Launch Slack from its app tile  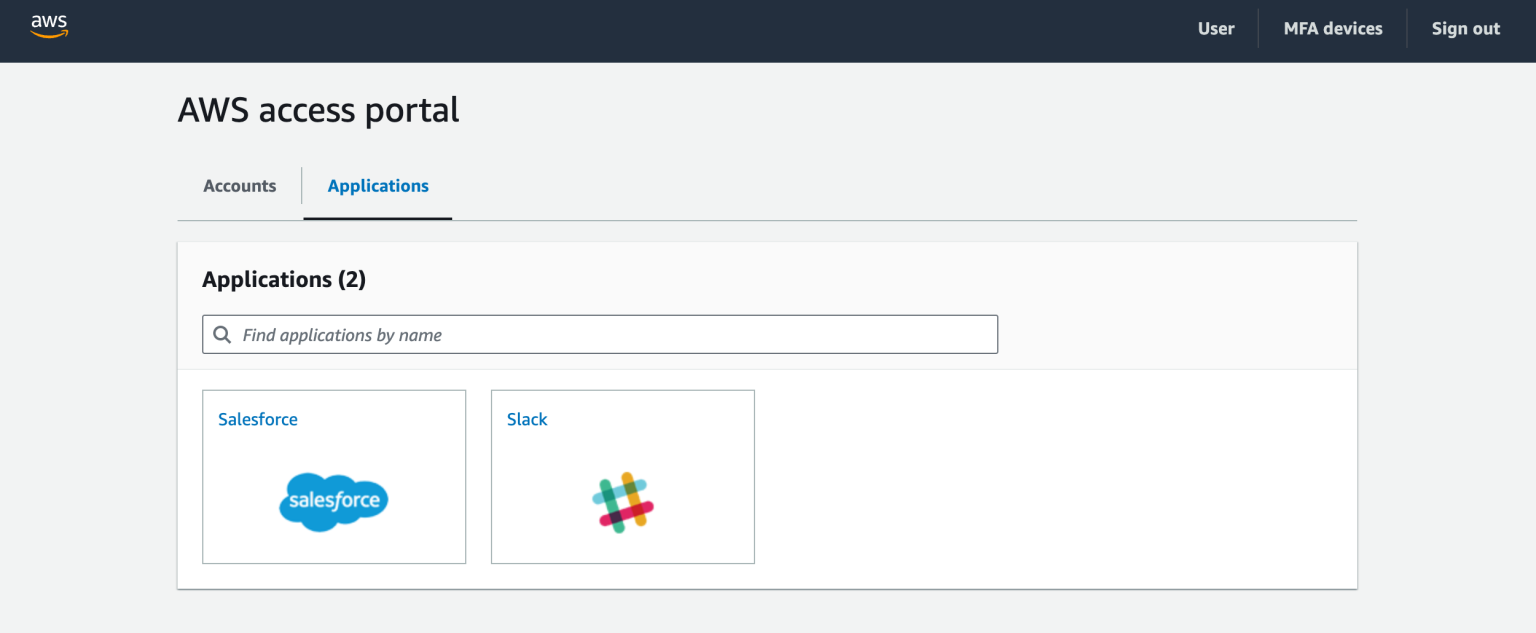point(622,477)
